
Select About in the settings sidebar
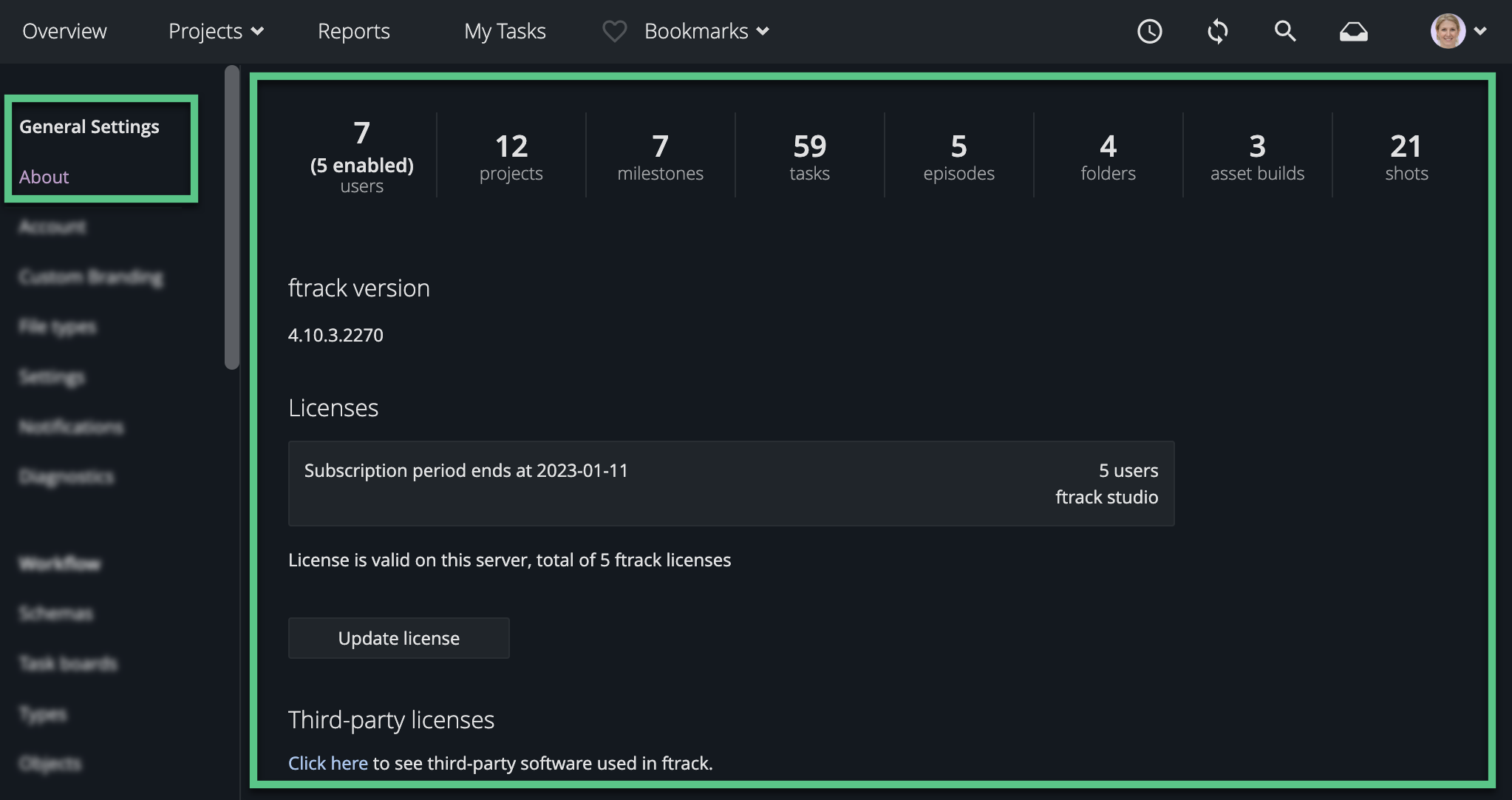44,177
